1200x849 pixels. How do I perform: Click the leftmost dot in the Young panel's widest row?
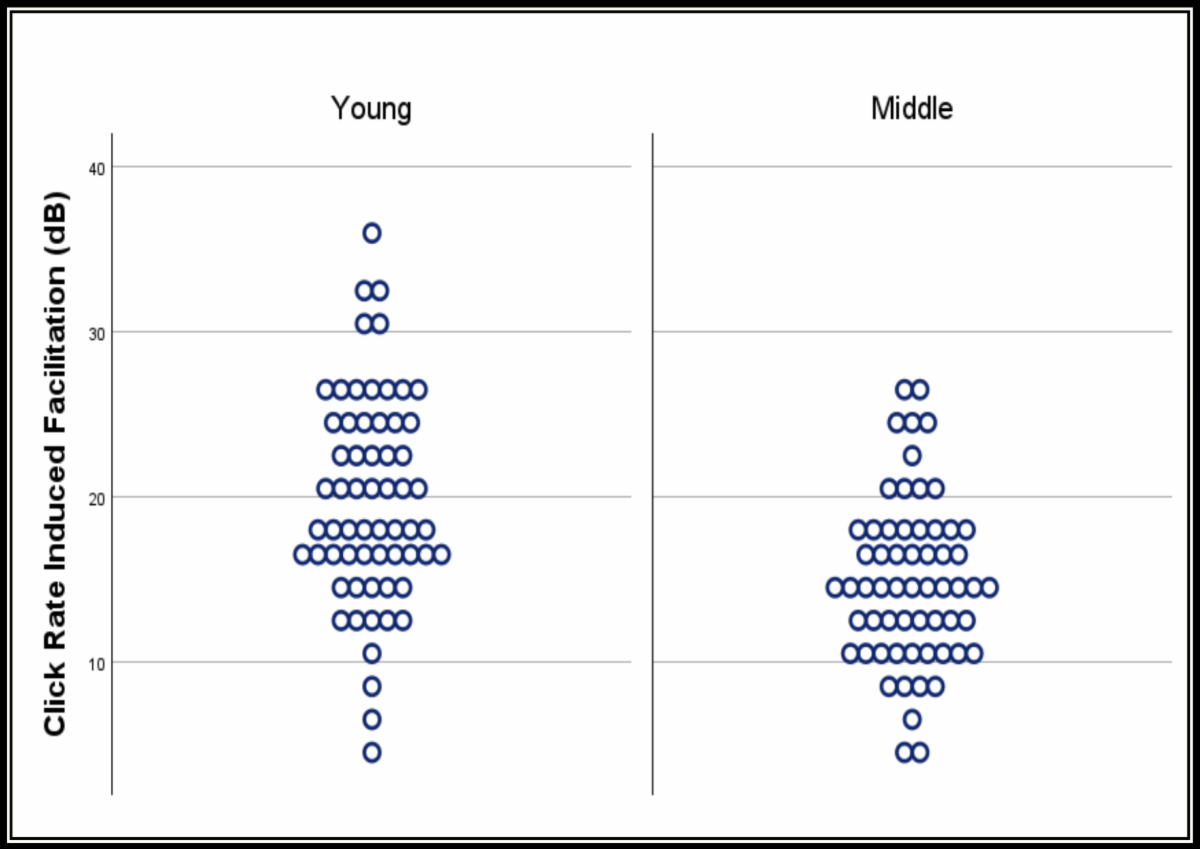point(303,554)
